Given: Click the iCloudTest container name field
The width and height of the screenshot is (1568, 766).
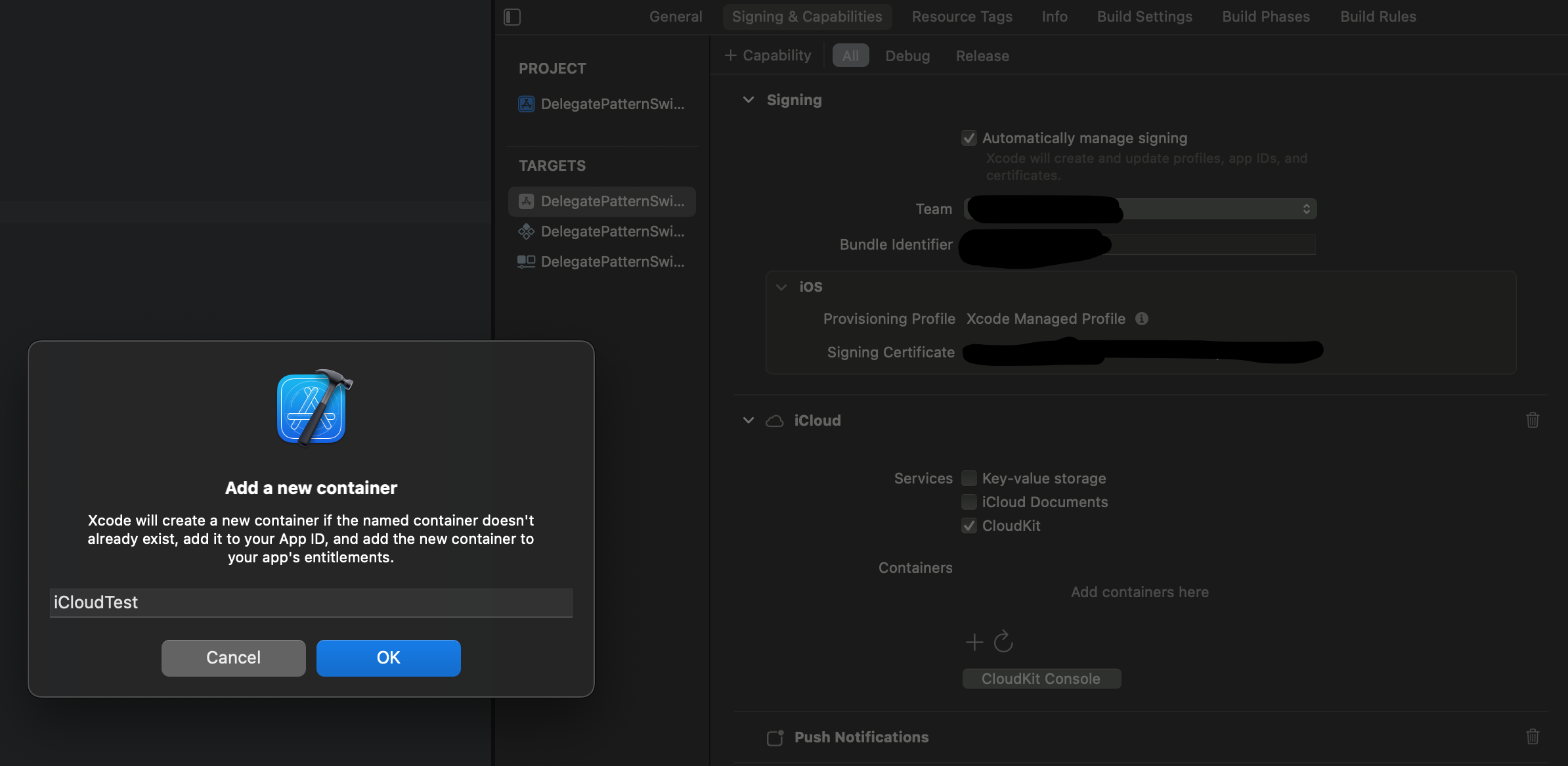Looking at the screenshot, I should (311, 602).
